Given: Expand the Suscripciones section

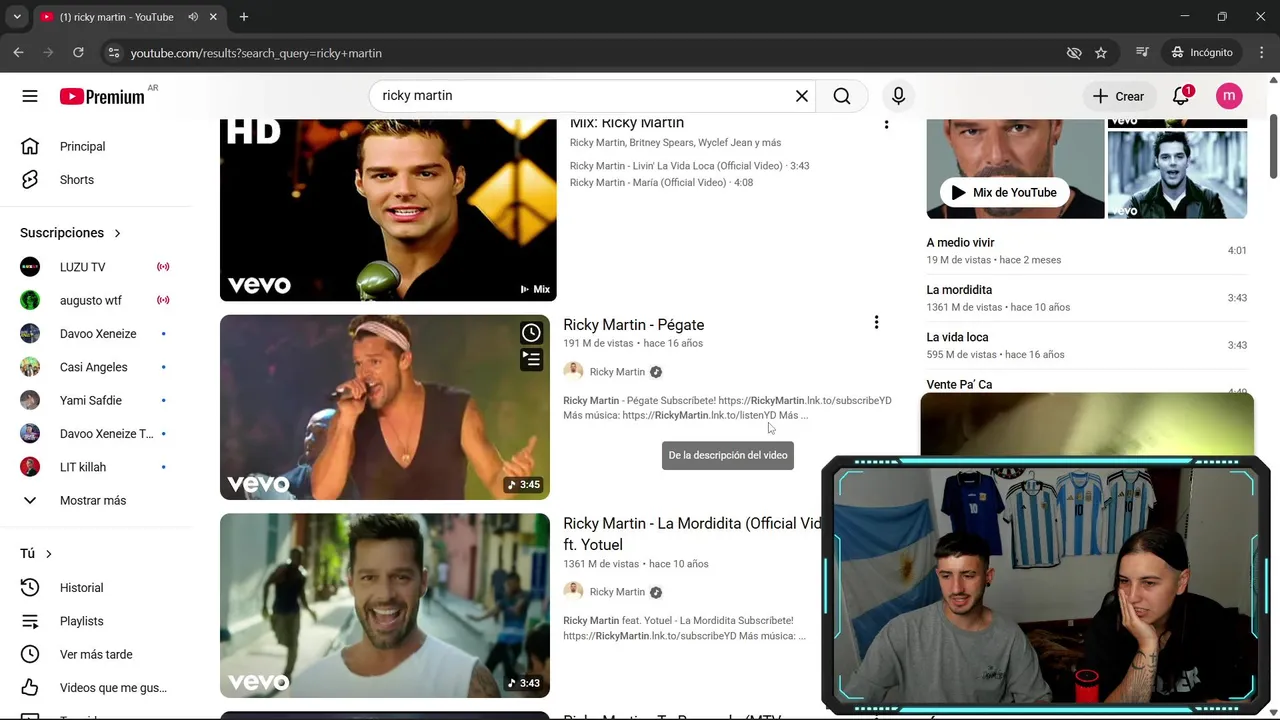Looking at the screenshot, I should point(71,233).
